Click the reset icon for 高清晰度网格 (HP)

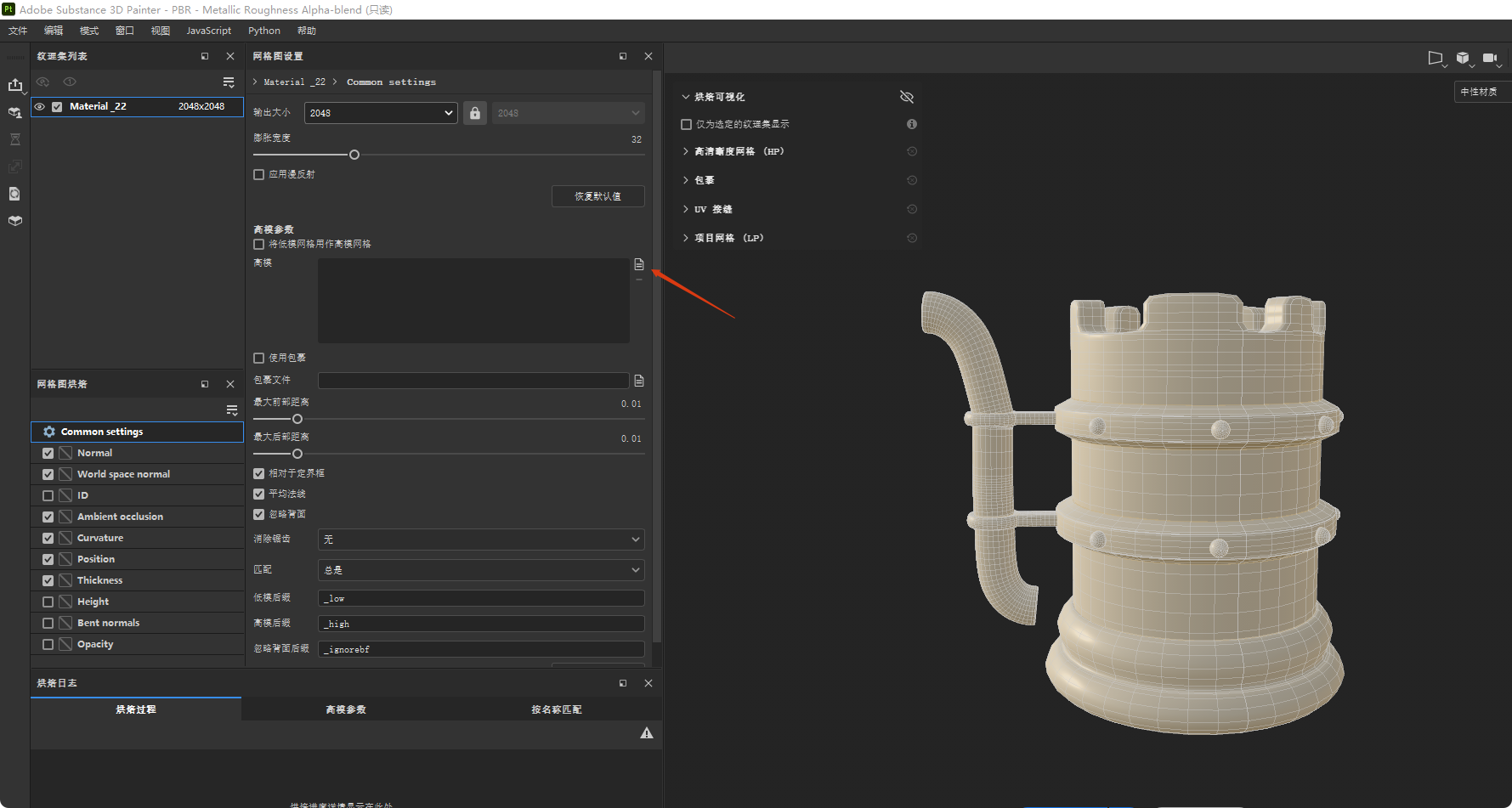912,151
